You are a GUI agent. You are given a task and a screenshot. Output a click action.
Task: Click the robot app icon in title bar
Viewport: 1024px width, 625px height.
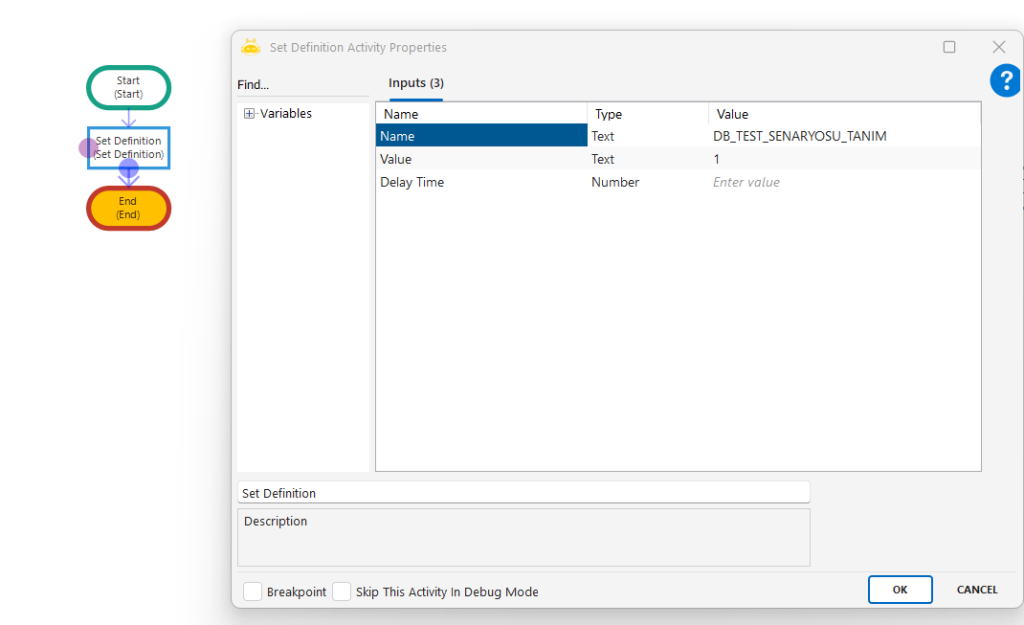coord(251,47)
